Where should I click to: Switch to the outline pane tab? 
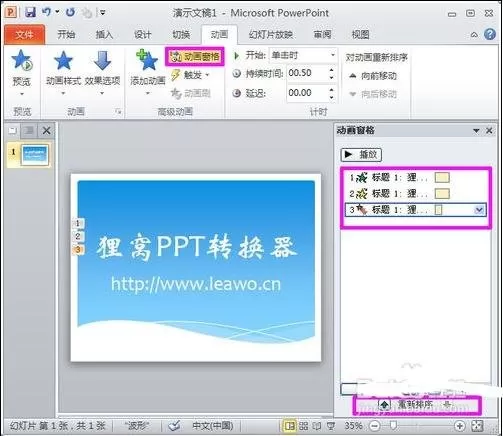click(x=29, y=130)
